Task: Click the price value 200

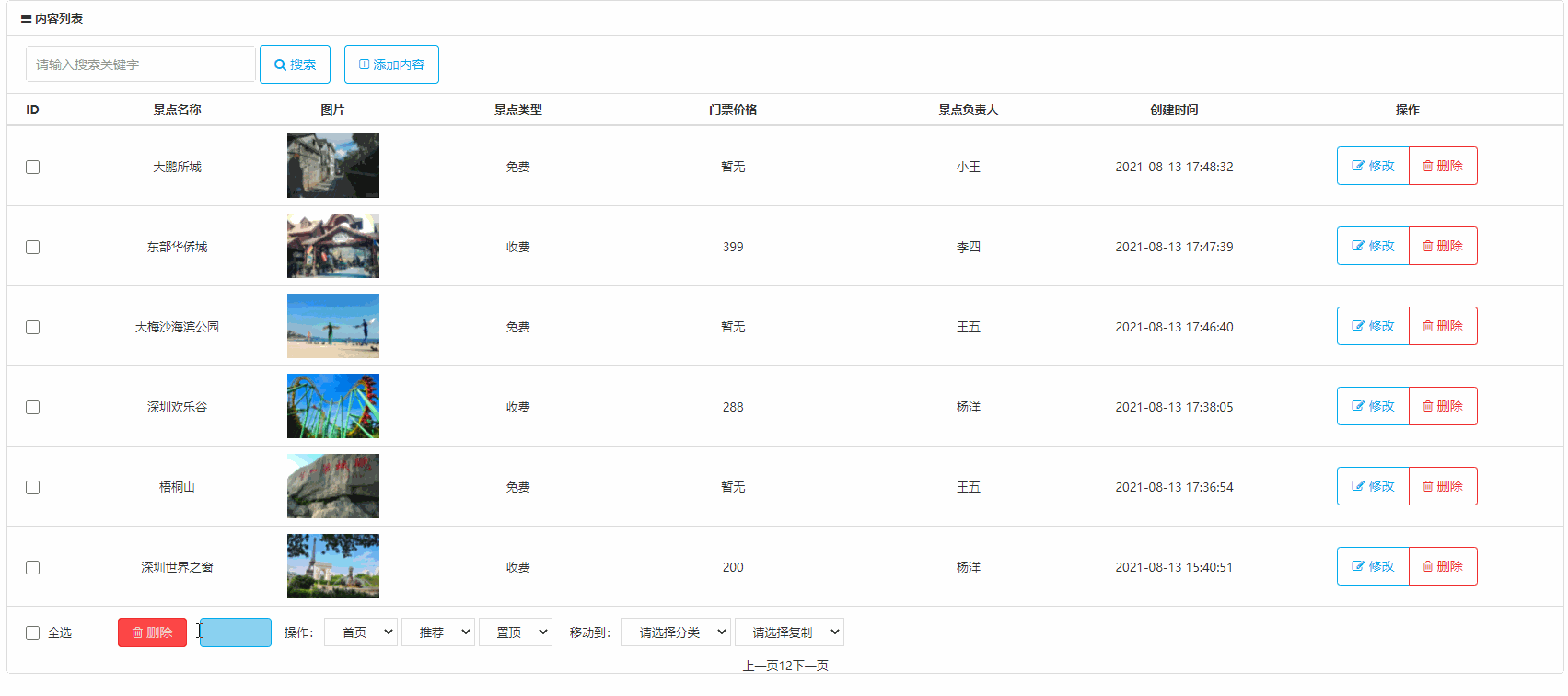Action: pos(733,567)
